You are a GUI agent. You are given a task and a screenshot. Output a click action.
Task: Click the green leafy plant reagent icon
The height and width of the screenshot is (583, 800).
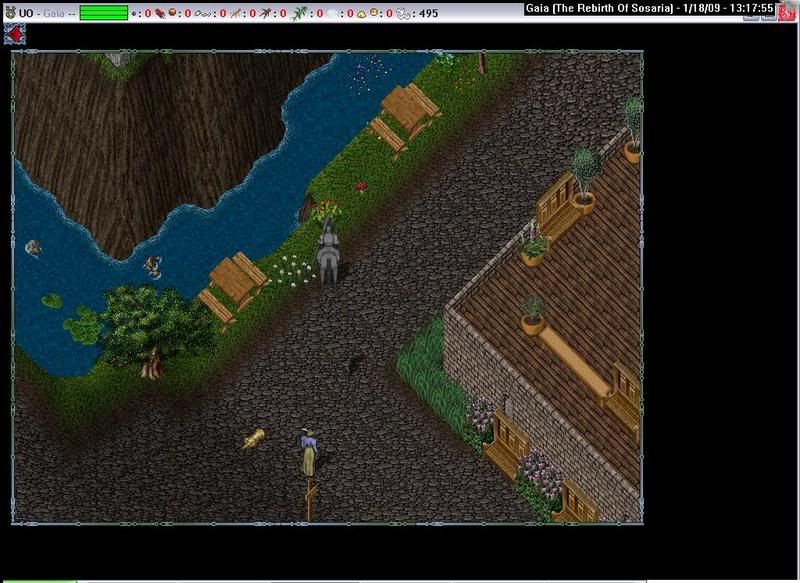tap(298, 13)
